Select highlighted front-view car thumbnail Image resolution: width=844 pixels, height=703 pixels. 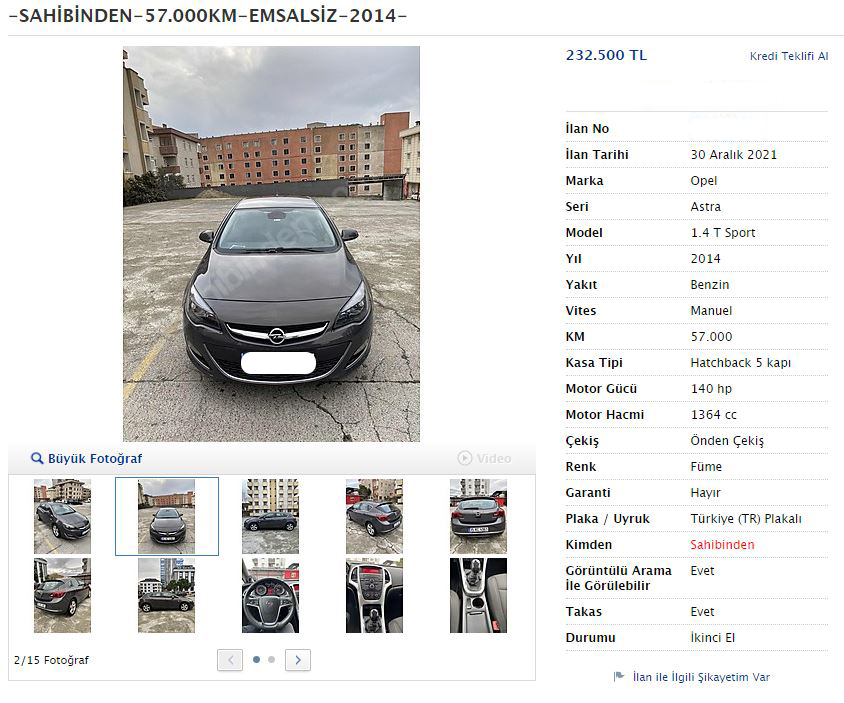point(166,517)
